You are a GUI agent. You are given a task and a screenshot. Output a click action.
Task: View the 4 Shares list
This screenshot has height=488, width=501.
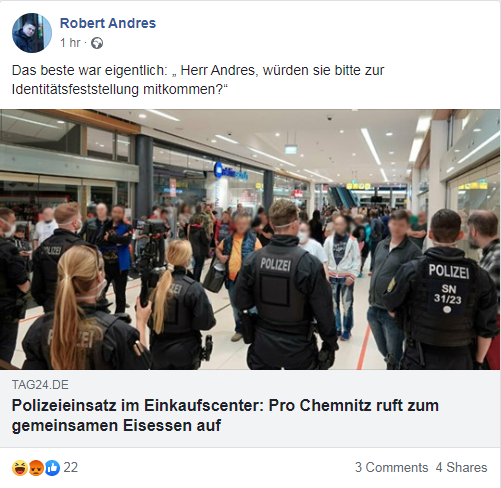click(461, 467)
